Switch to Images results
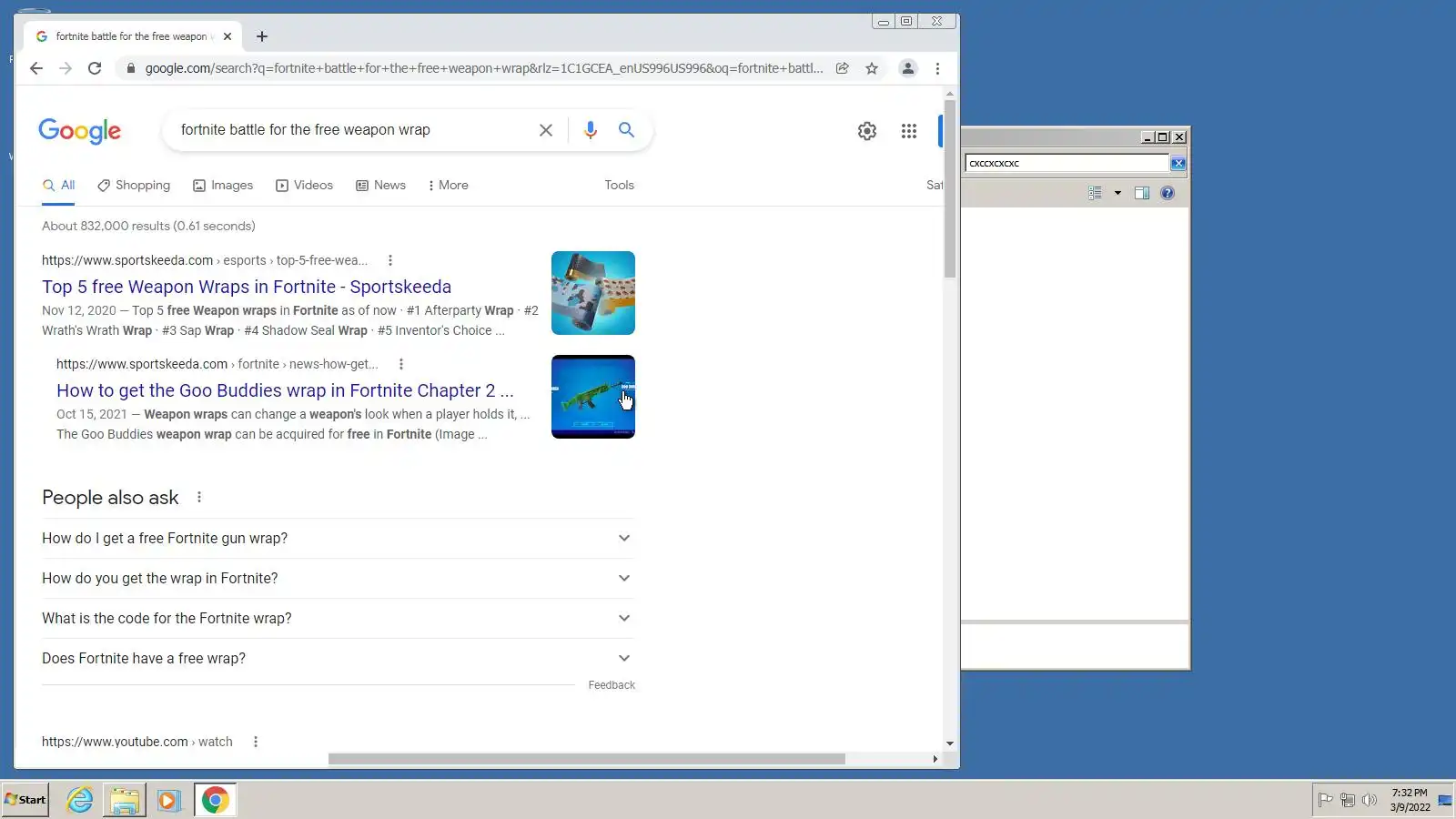Viewport: 1456px width, 819px height. coord(223,185)
